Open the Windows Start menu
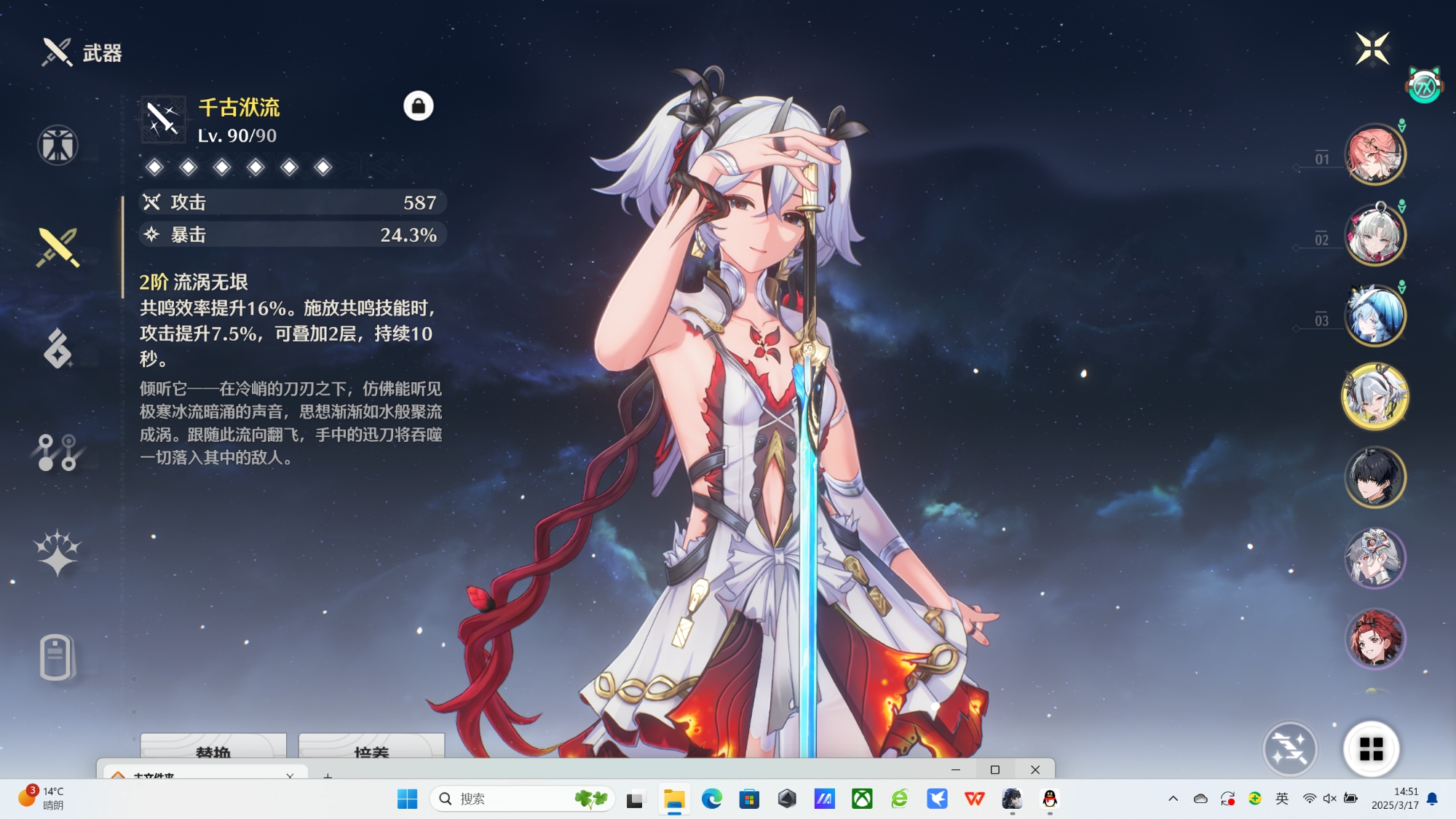The height and width of the screenshot is (819, 1456). [x=408, y=799]
